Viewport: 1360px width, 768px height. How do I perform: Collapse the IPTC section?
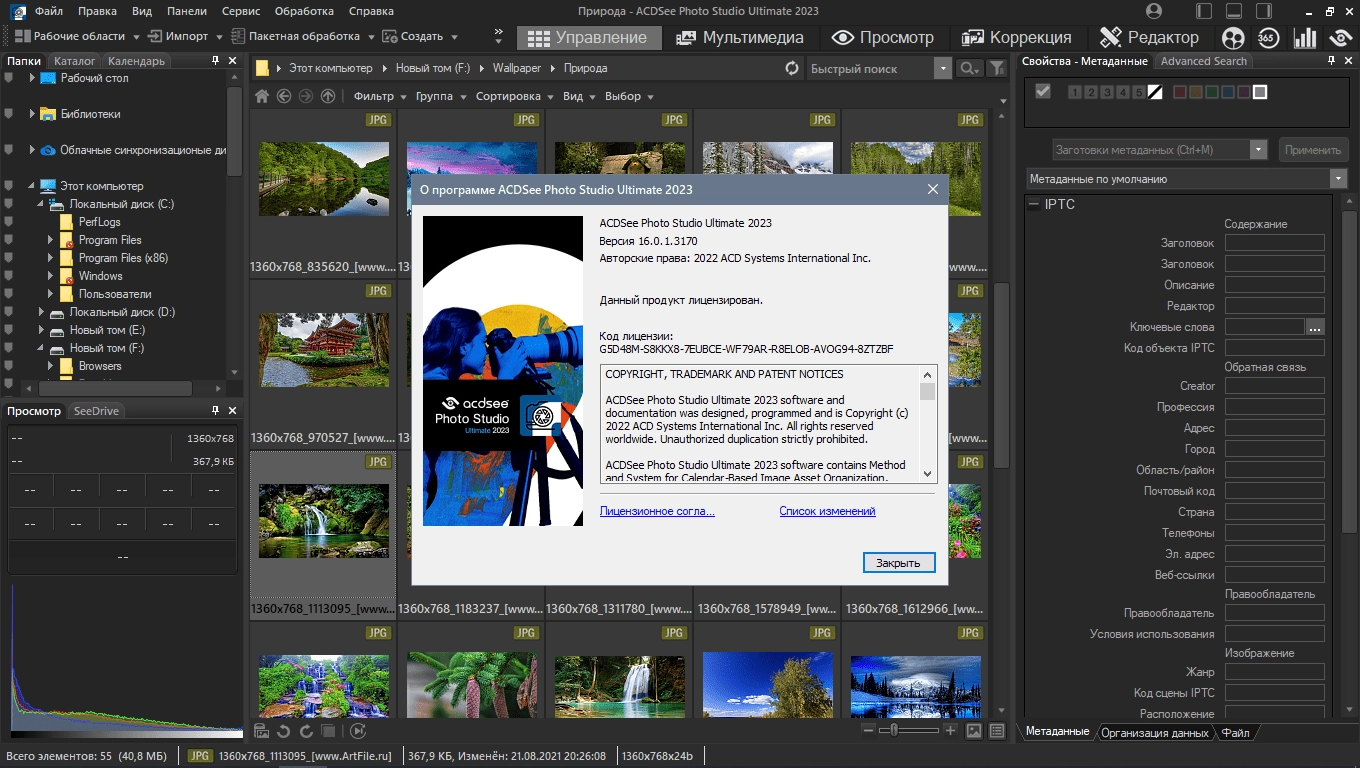1034,204
